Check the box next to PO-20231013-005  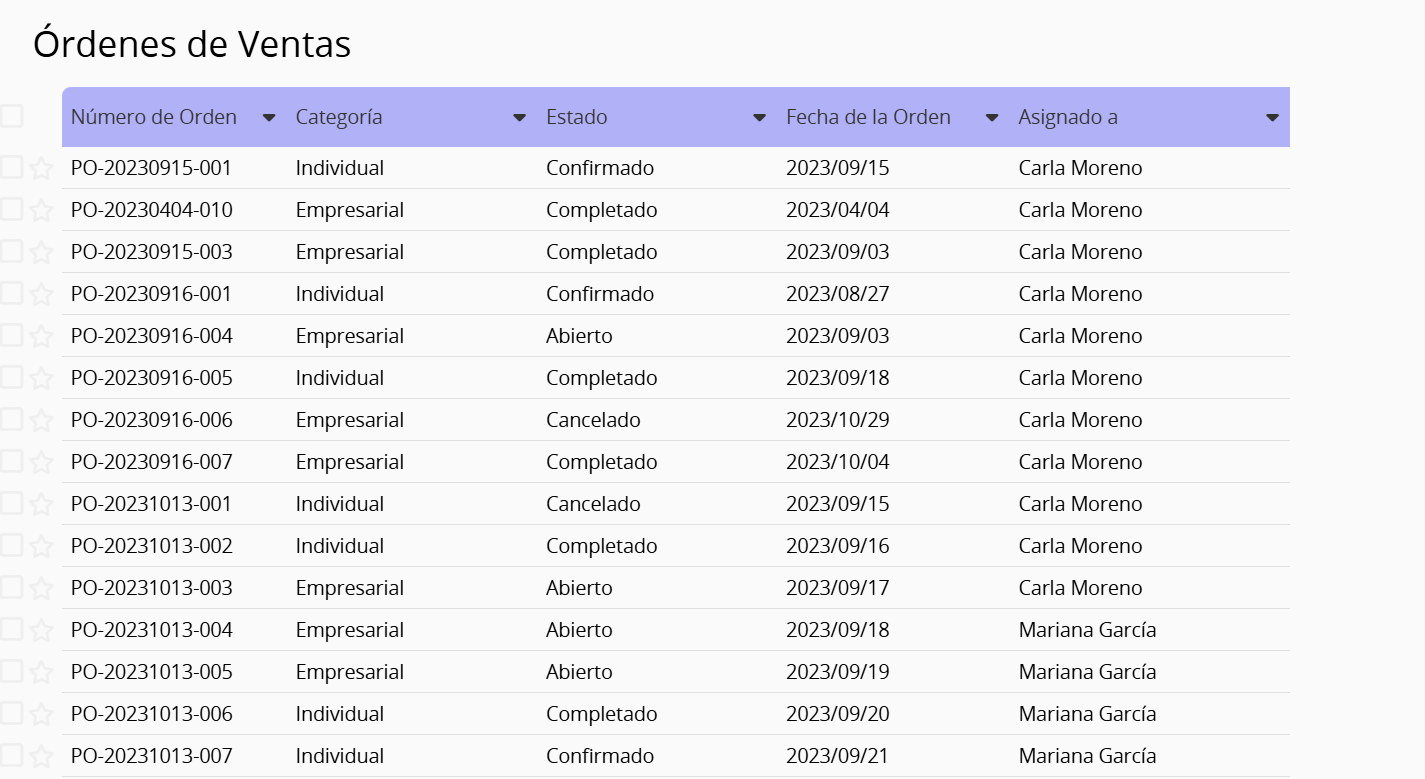point(11,671)
